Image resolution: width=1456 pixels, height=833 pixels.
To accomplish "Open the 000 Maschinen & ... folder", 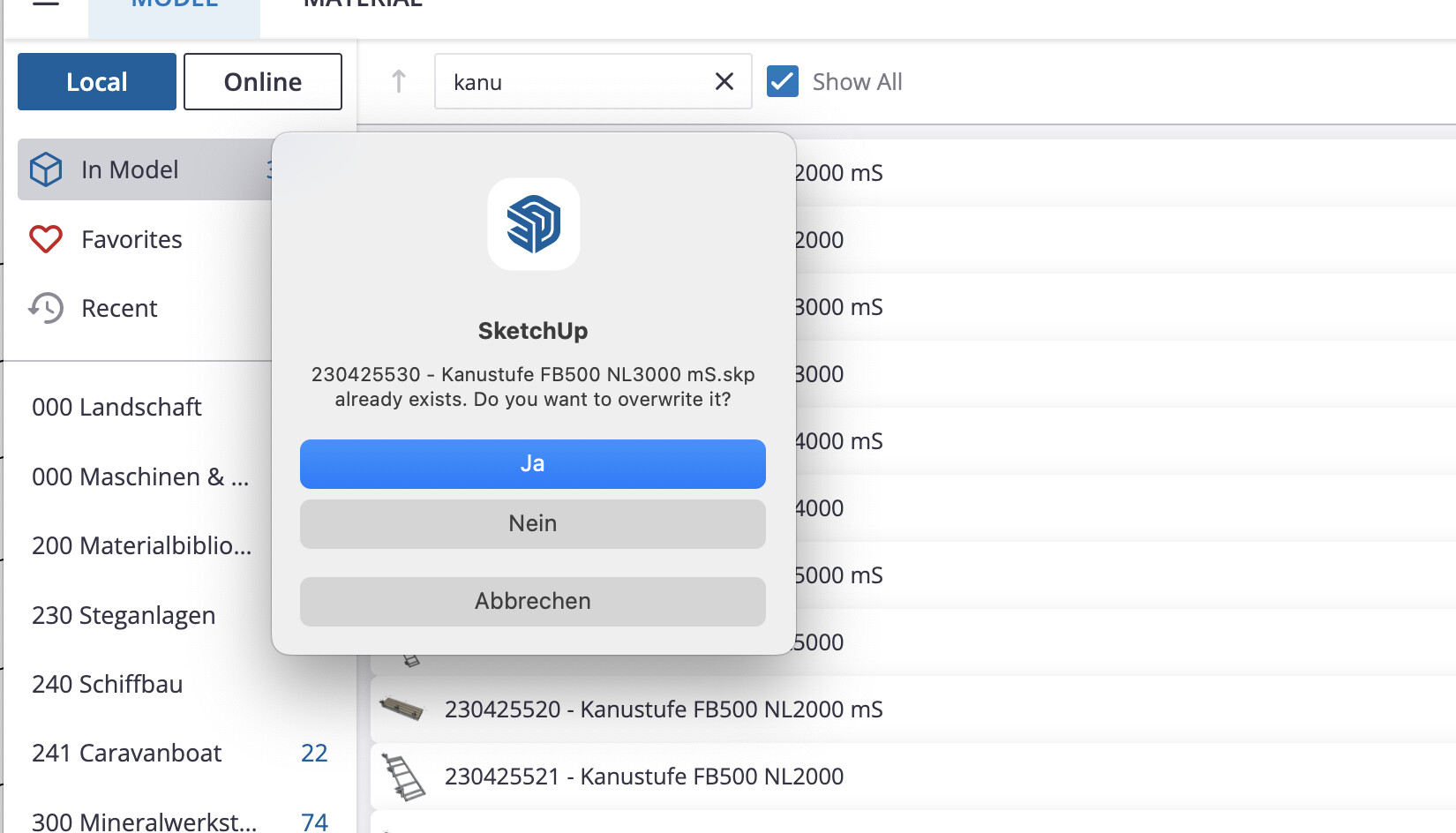I will tap(141, 477).
